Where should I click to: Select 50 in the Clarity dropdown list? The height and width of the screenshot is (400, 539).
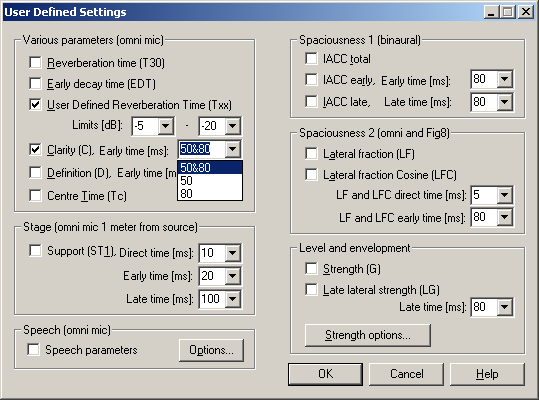click(210, 181)
